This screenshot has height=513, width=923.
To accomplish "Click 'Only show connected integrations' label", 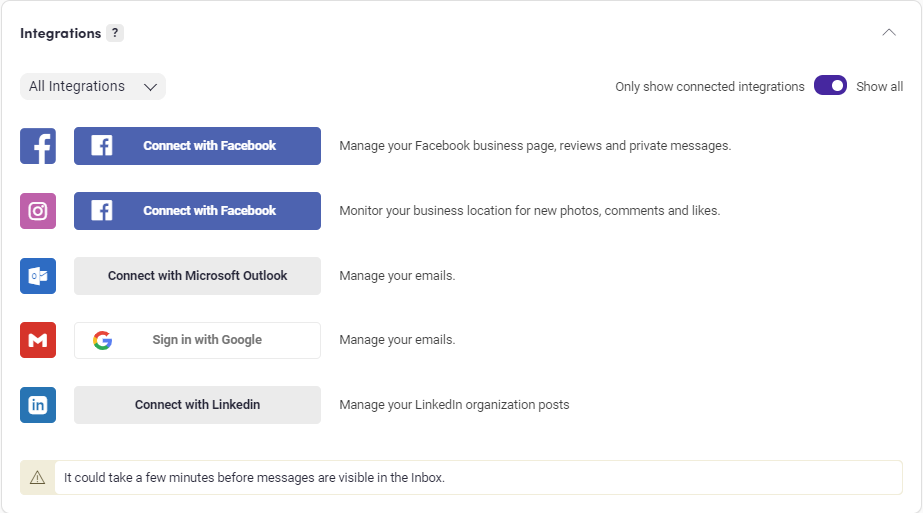I will point(709,87).
